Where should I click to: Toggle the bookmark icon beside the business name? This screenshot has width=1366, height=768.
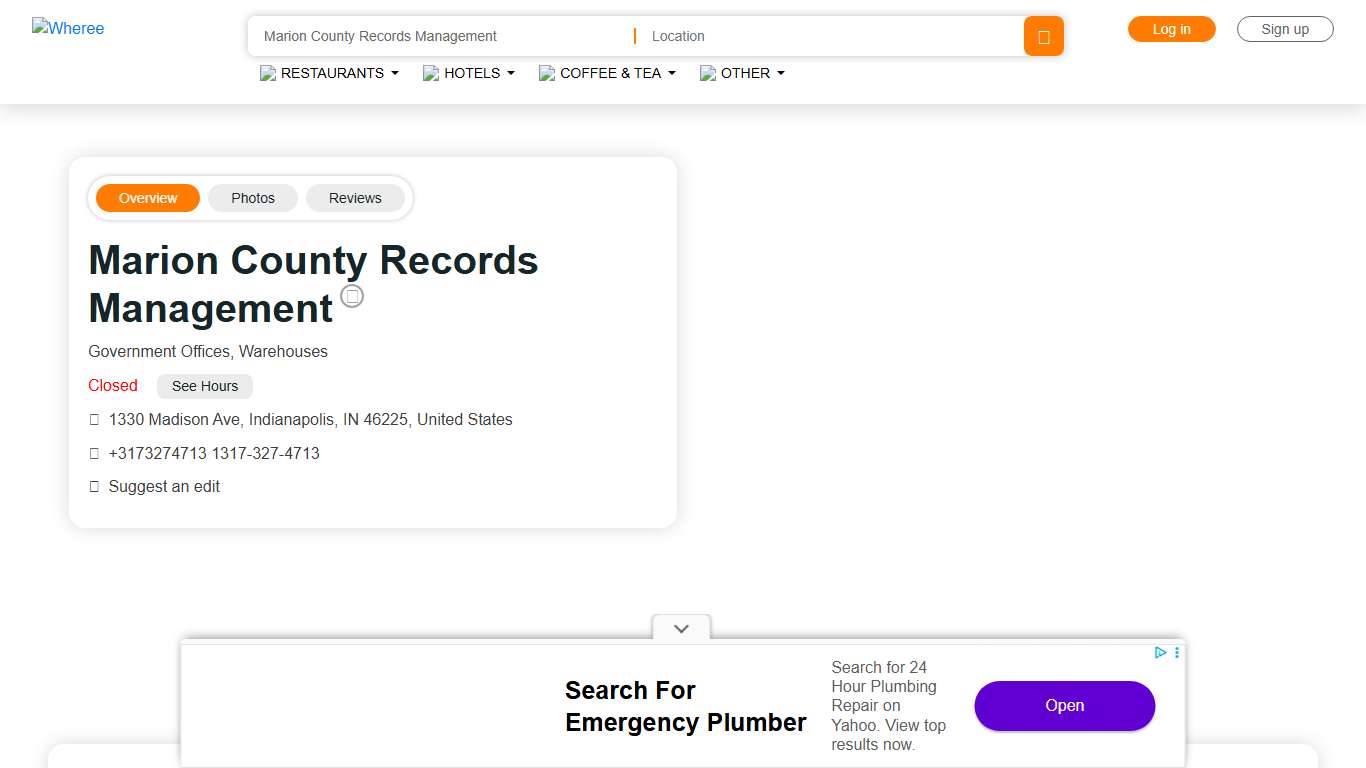(x=352, y=296)
